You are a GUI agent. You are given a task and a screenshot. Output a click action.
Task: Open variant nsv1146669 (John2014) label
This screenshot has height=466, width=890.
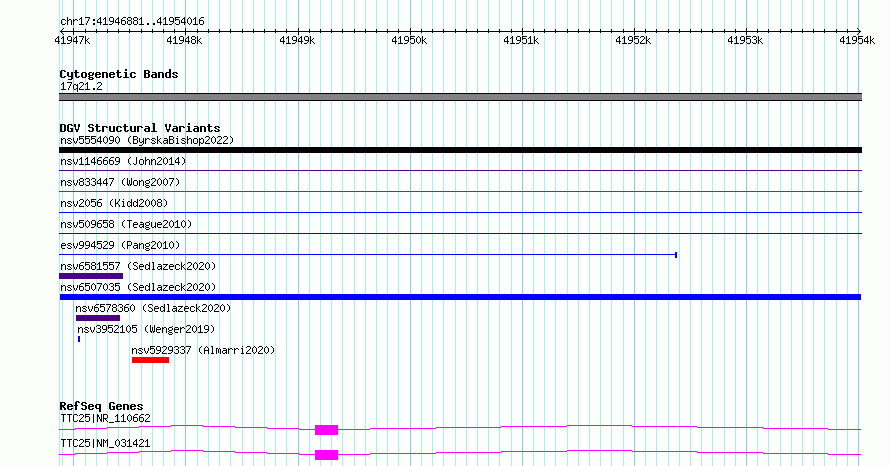(123, 161)
